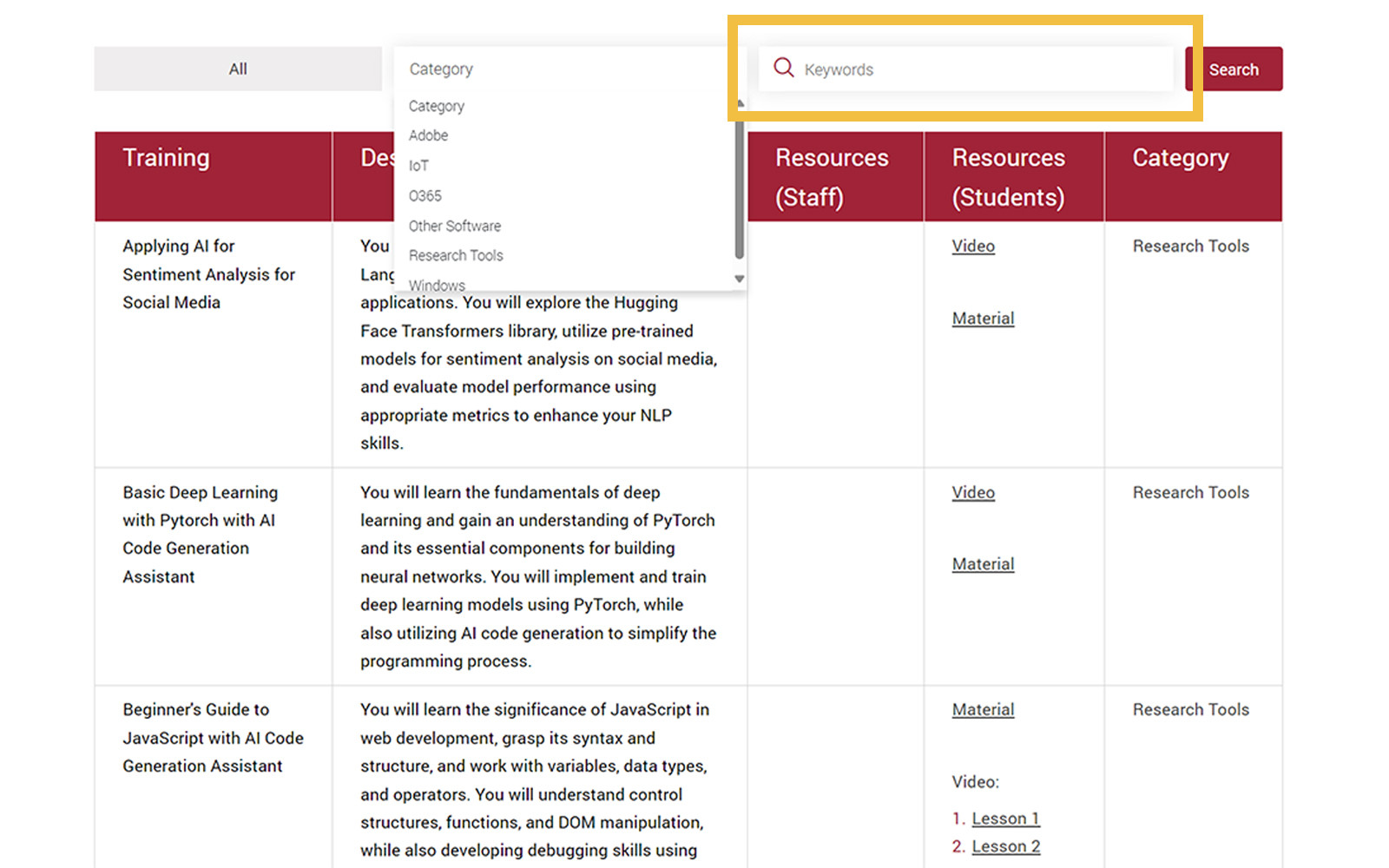Image resolution: width=1389 pixels, height=868 pixels.
Task: Open Material link for JavaScript Beginner's Guide
Action: pyautogui.click(x=983, y=709)
